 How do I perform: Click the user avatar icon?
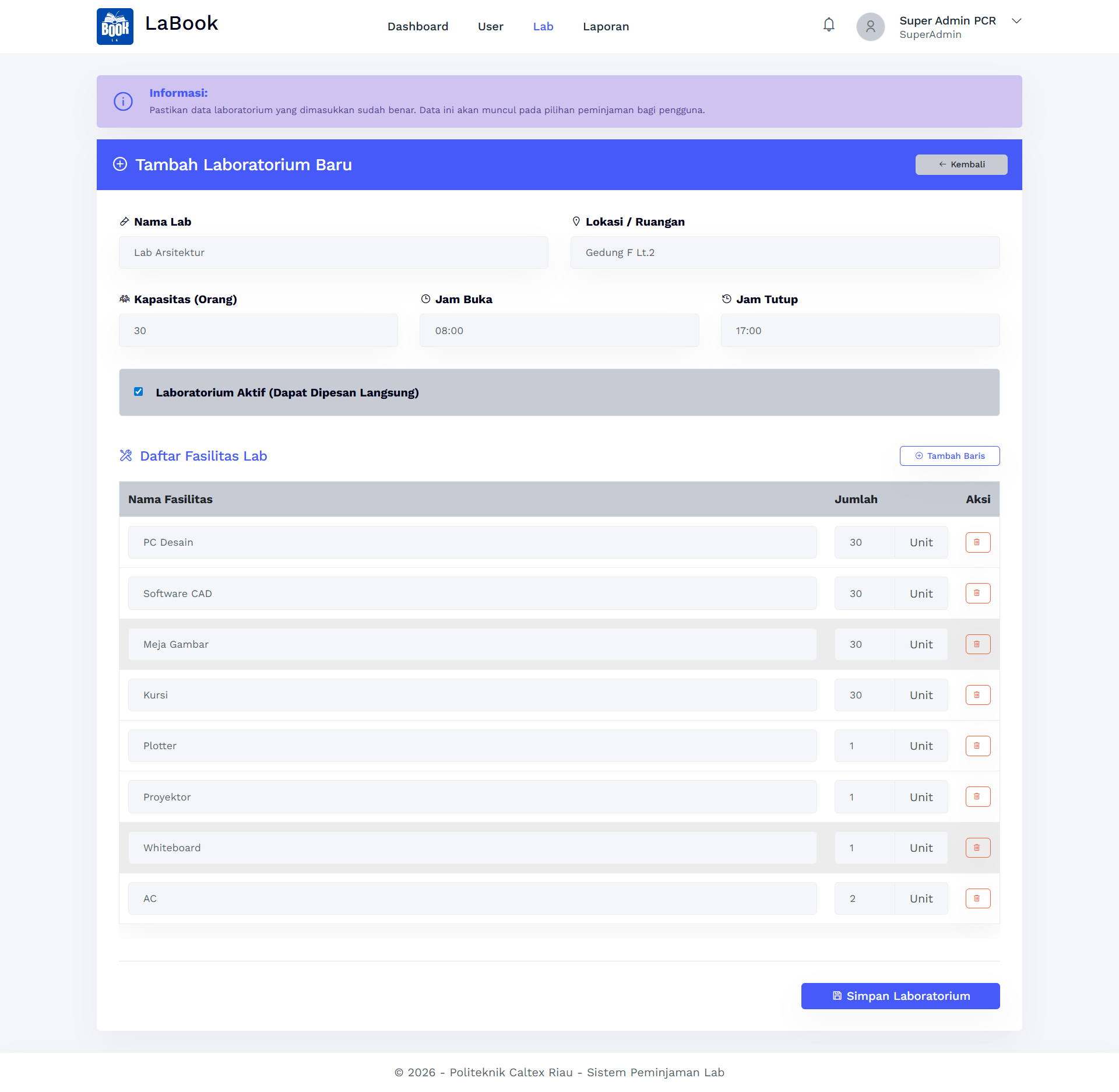[870, 27]
